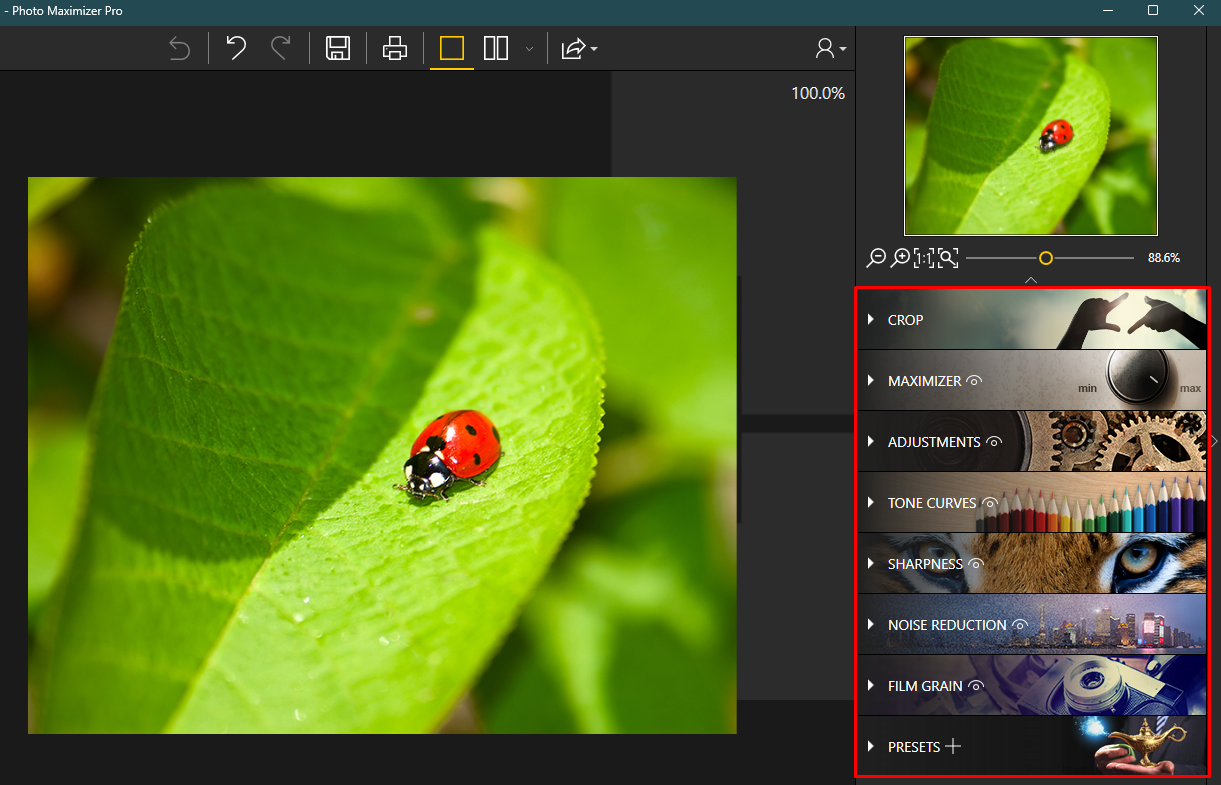
Task: Click the zoom-out magnifier icon
Action: click(x=875, y=257)
